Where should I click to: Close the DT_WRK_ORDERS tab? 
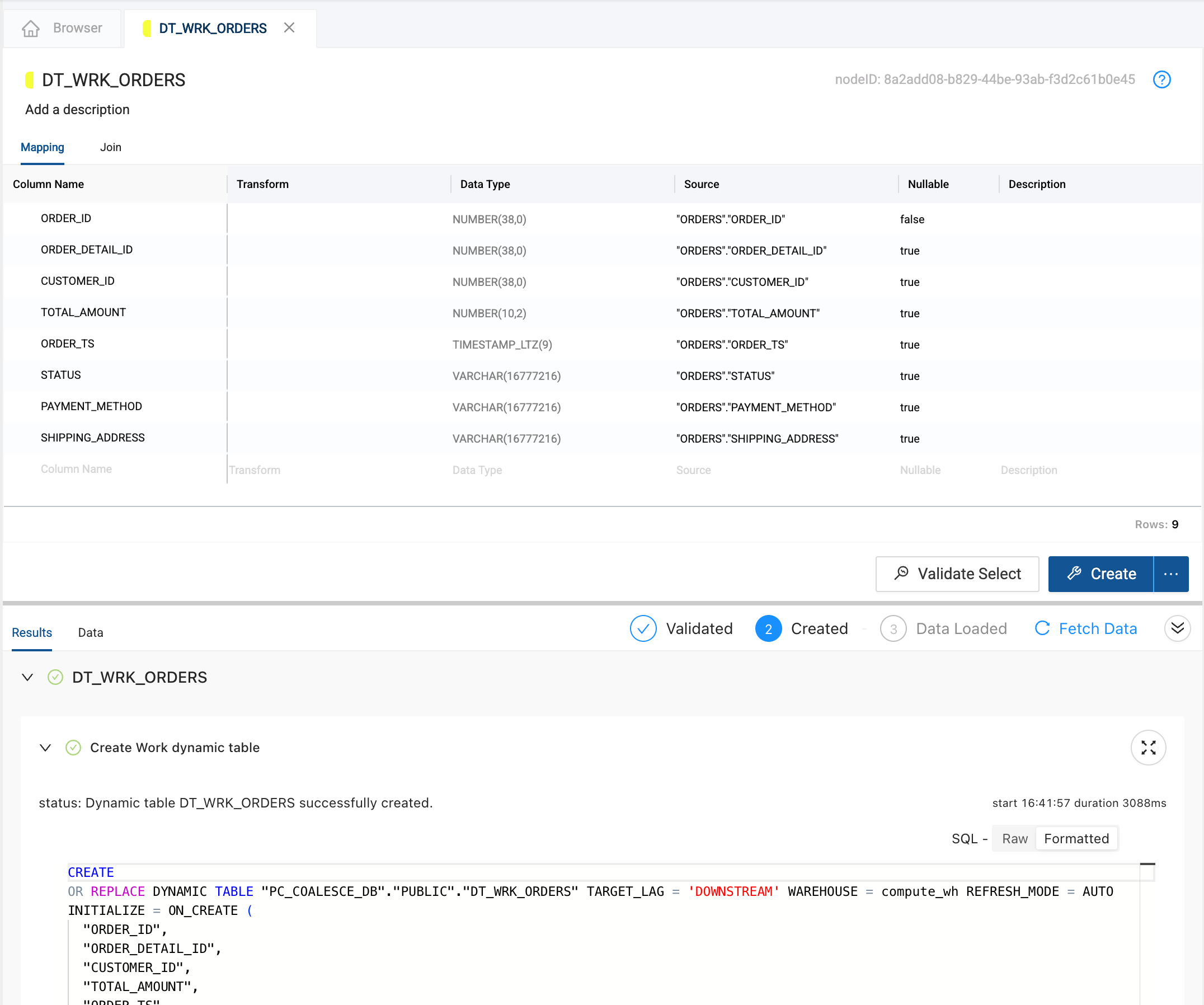point(289,27)
